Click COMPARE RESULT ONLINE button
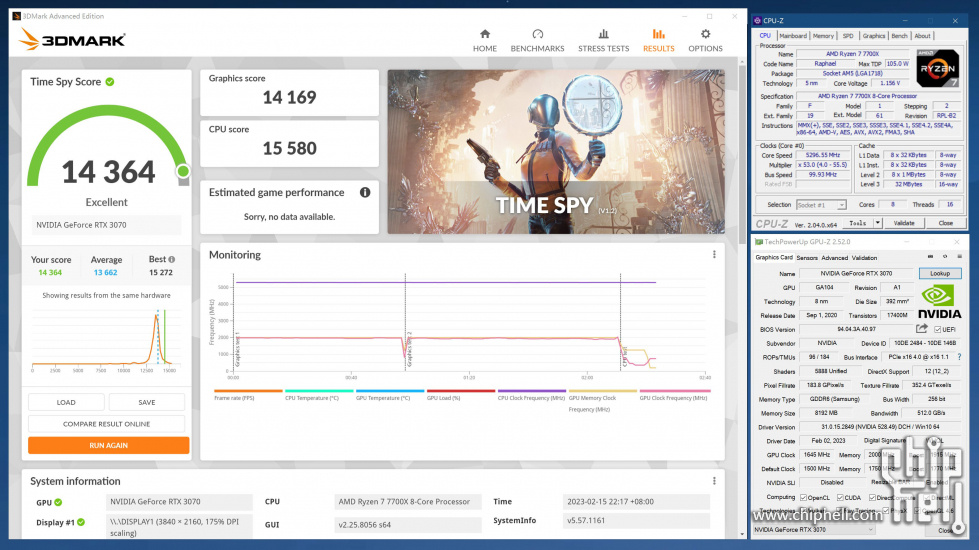979x550 pixels. pos(106,424)
